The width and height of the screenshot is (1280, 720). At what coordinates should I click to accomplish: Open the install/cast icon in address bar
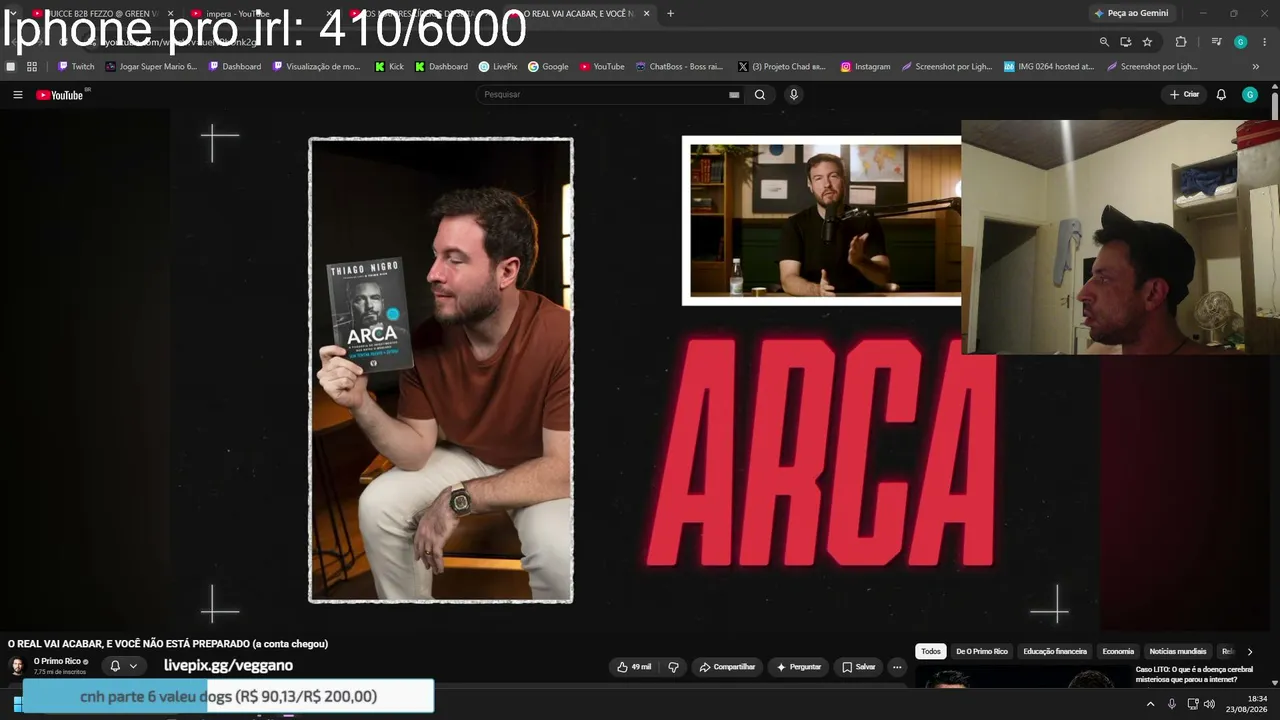coord(1125,42)
